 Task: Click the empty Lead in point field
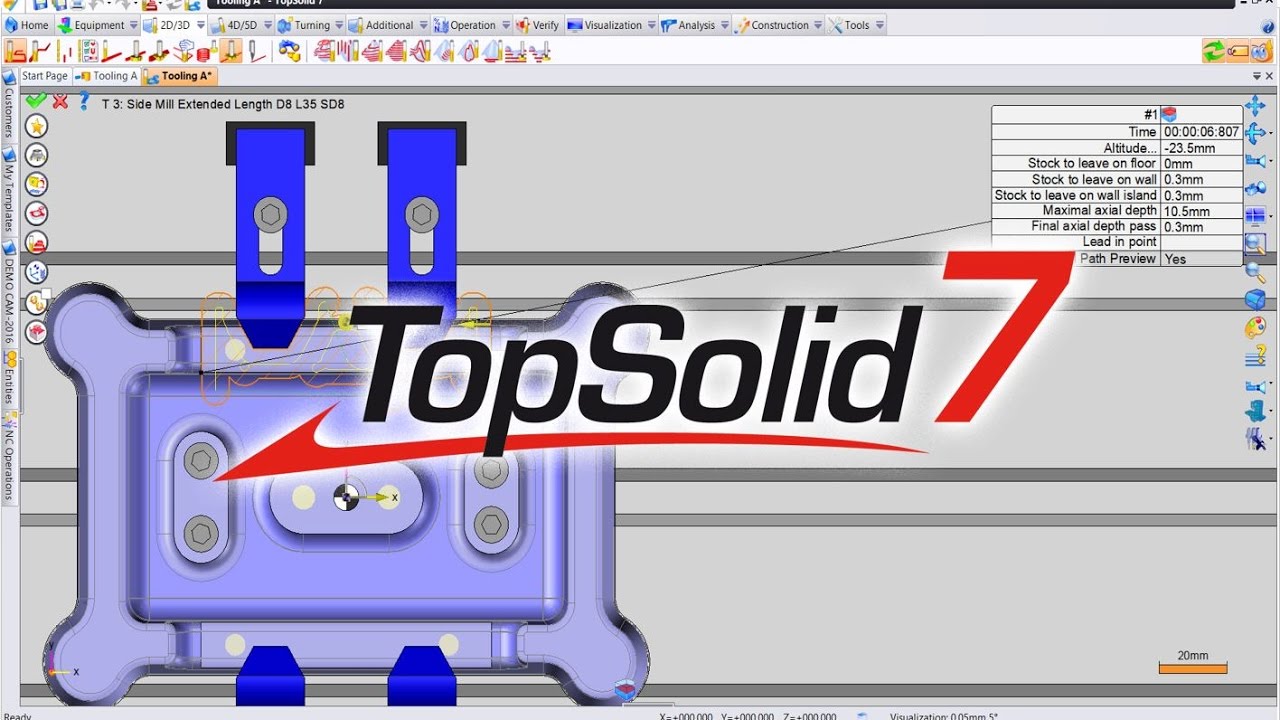[x=1202, y=242]
